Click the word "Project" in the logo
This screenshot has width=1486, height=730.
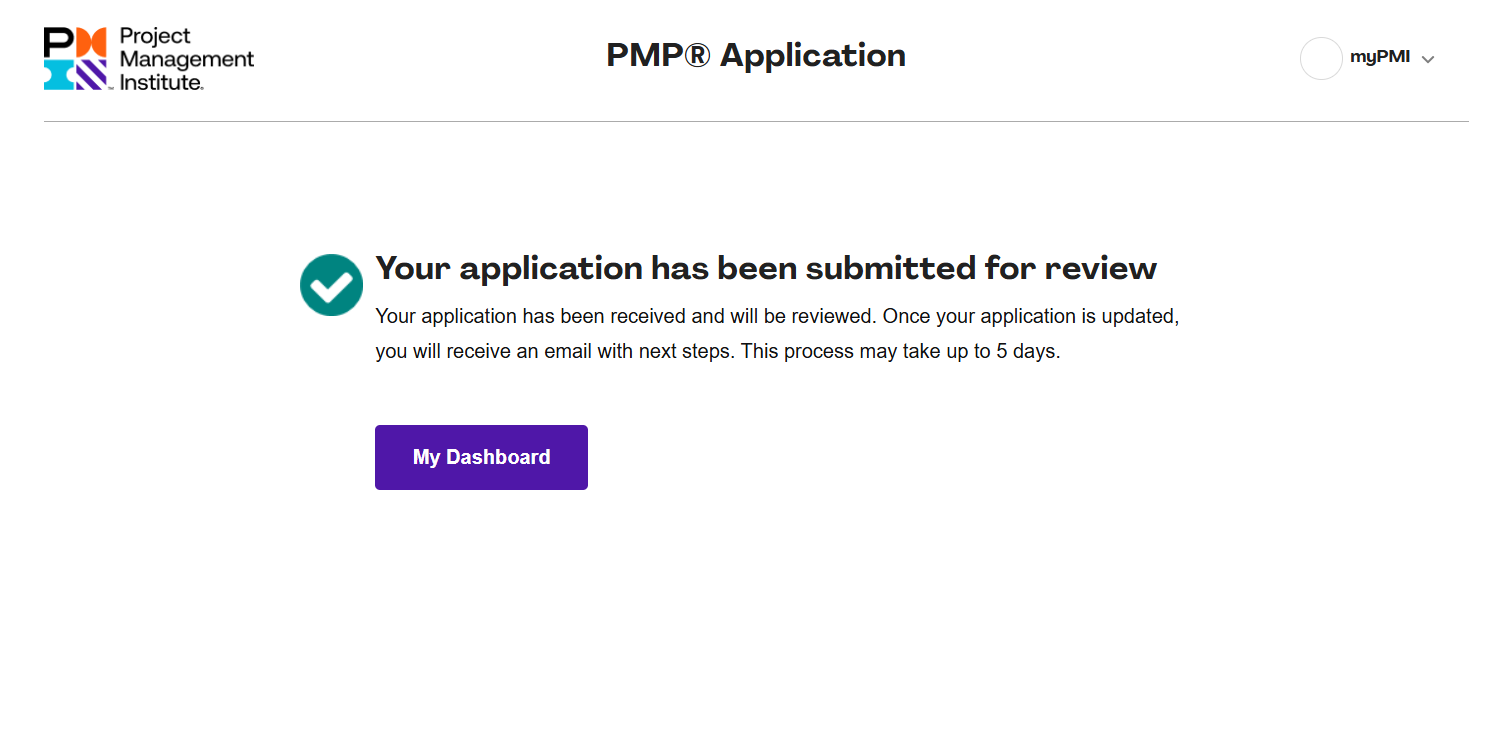pos(154,36)
